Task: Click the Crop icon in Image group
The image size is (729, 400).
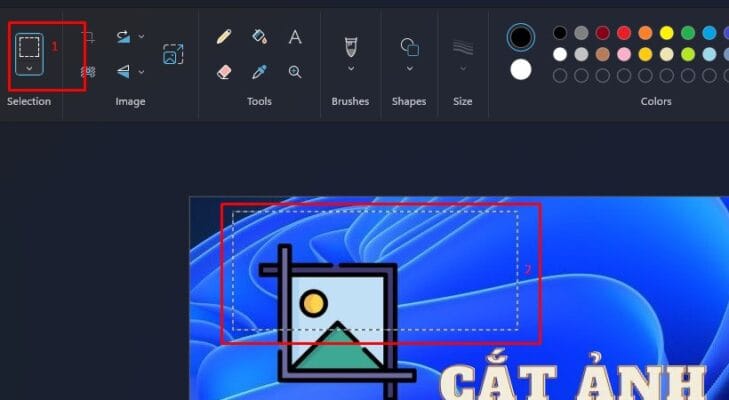Action: coord(88,37)
